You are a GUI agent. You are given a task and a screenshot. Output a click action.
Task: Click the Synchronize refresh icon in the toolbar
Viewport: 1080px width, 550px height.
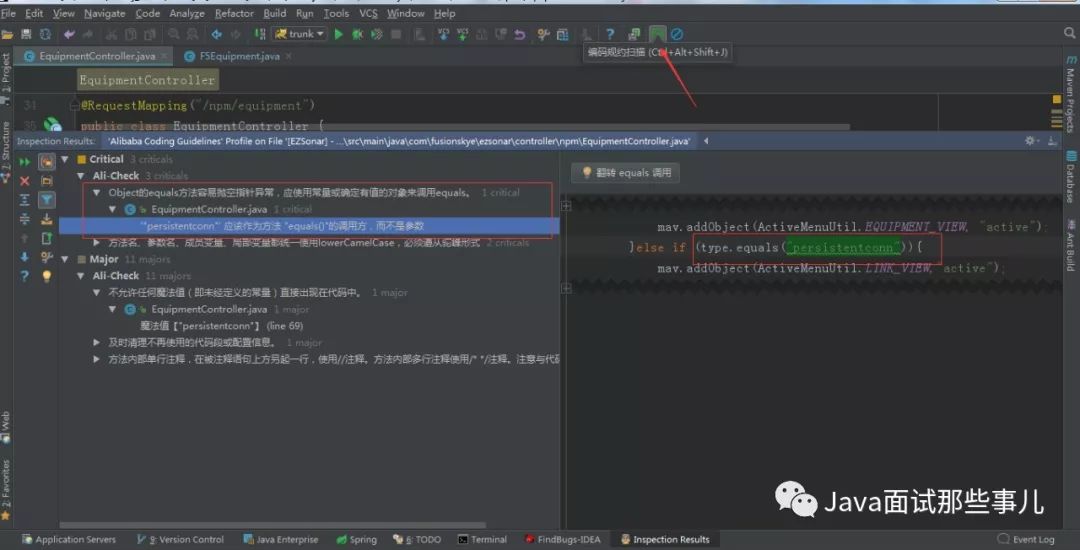tap(45, 34)
